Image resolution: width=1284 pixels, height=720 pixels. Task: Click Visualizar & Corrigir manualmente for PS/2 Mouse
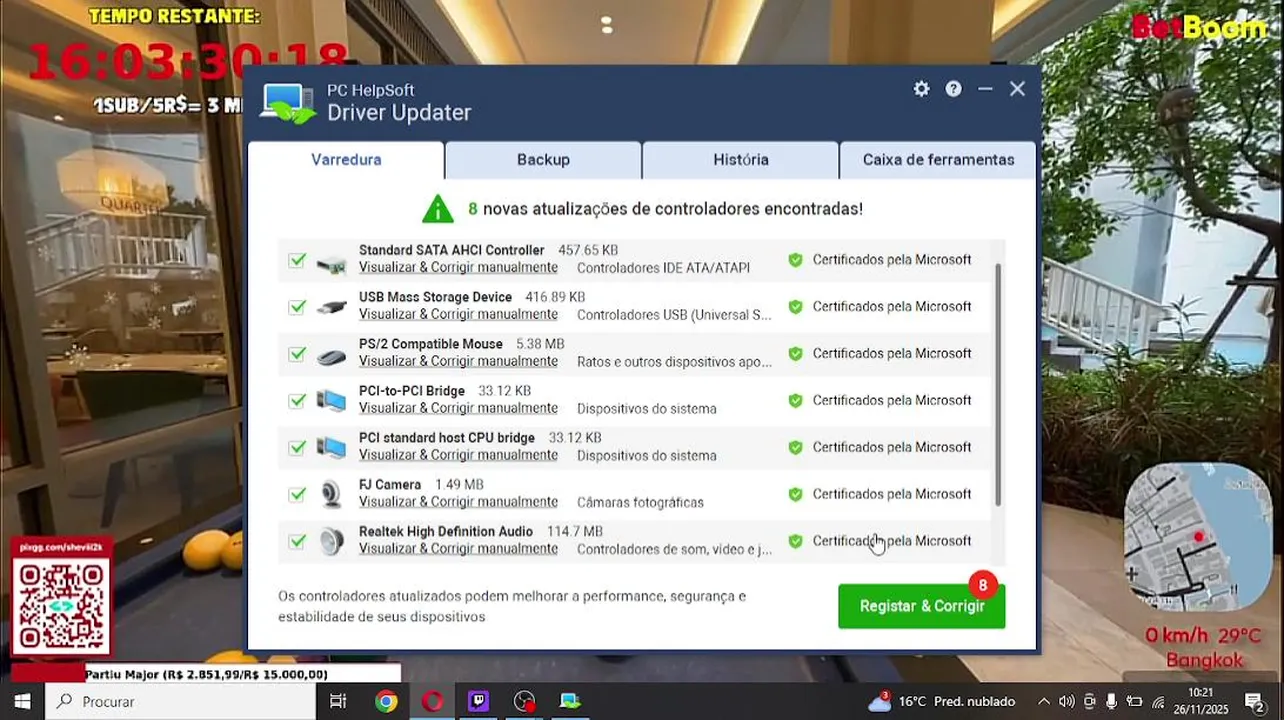[458, 362]
